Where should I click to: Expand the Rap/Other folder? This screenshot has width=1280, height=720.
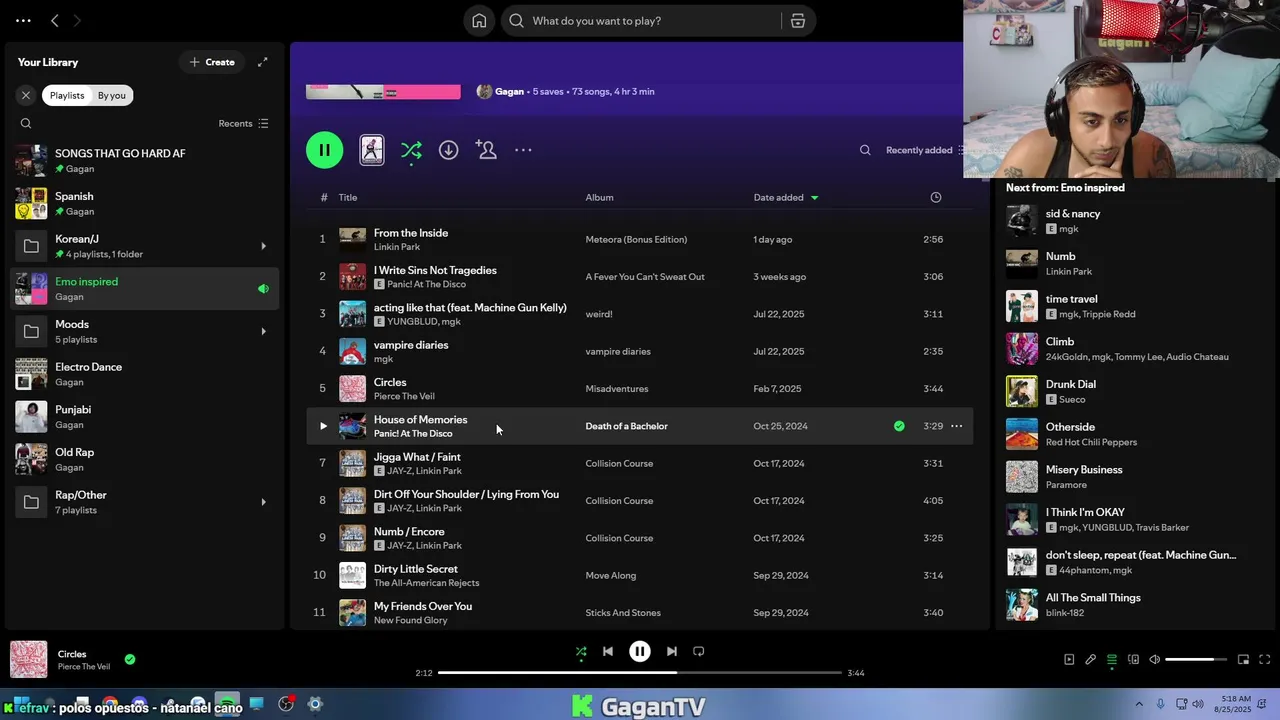[263, 502]
